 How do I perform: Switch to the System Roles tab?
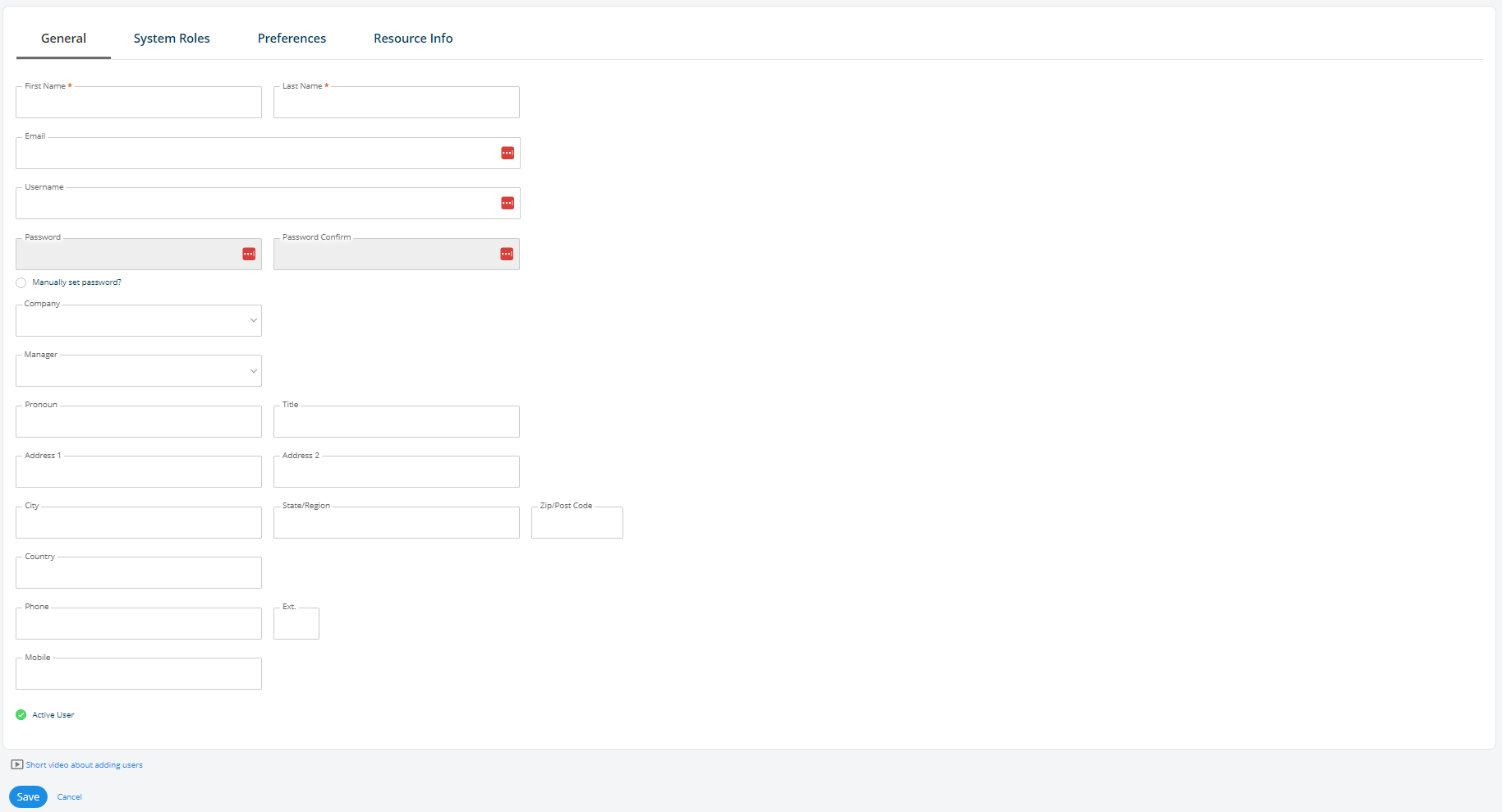click(172, 39)
